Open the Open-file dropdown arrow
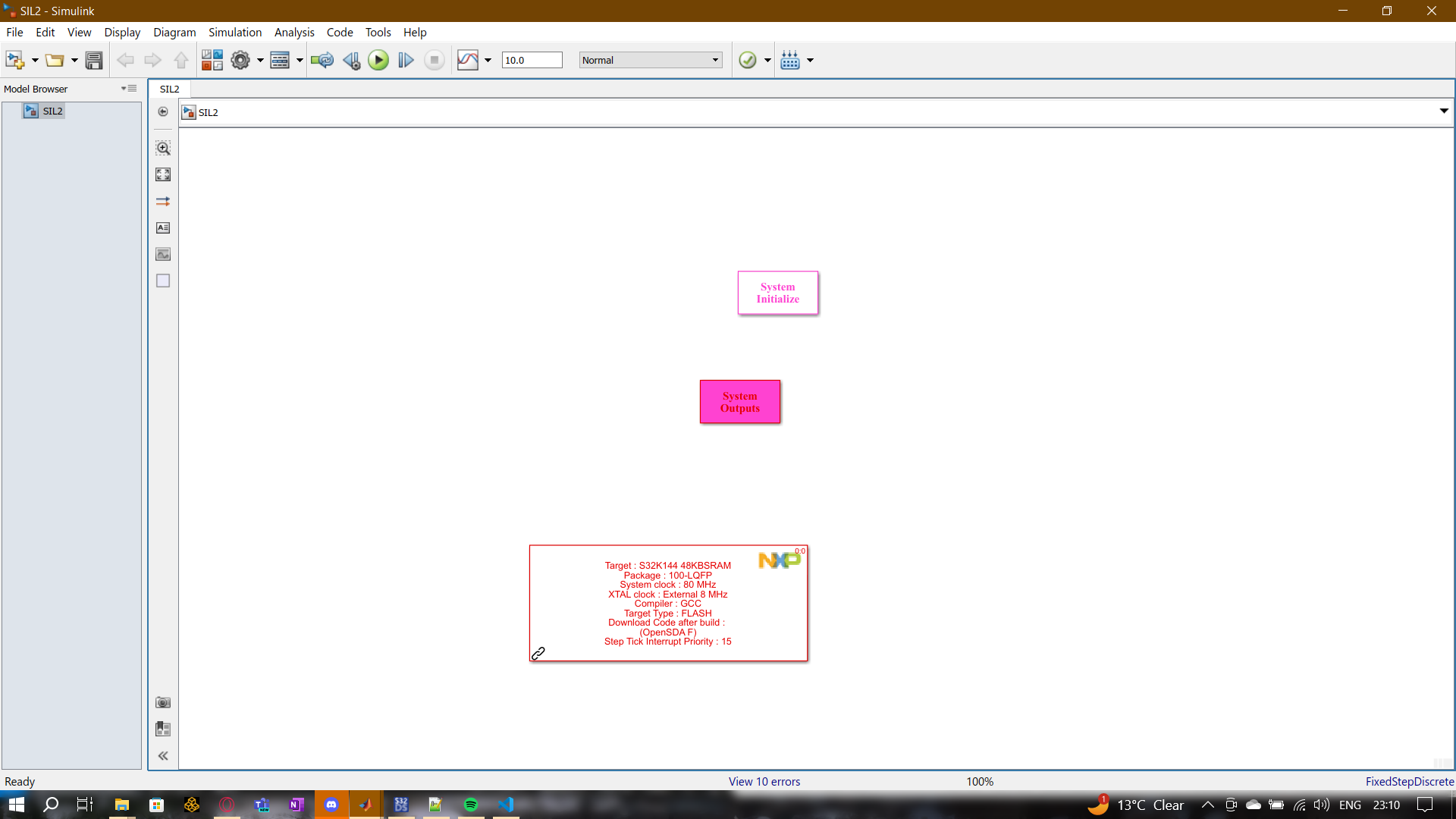Viewport: 1456px width, 819px height. coord(74,60)
